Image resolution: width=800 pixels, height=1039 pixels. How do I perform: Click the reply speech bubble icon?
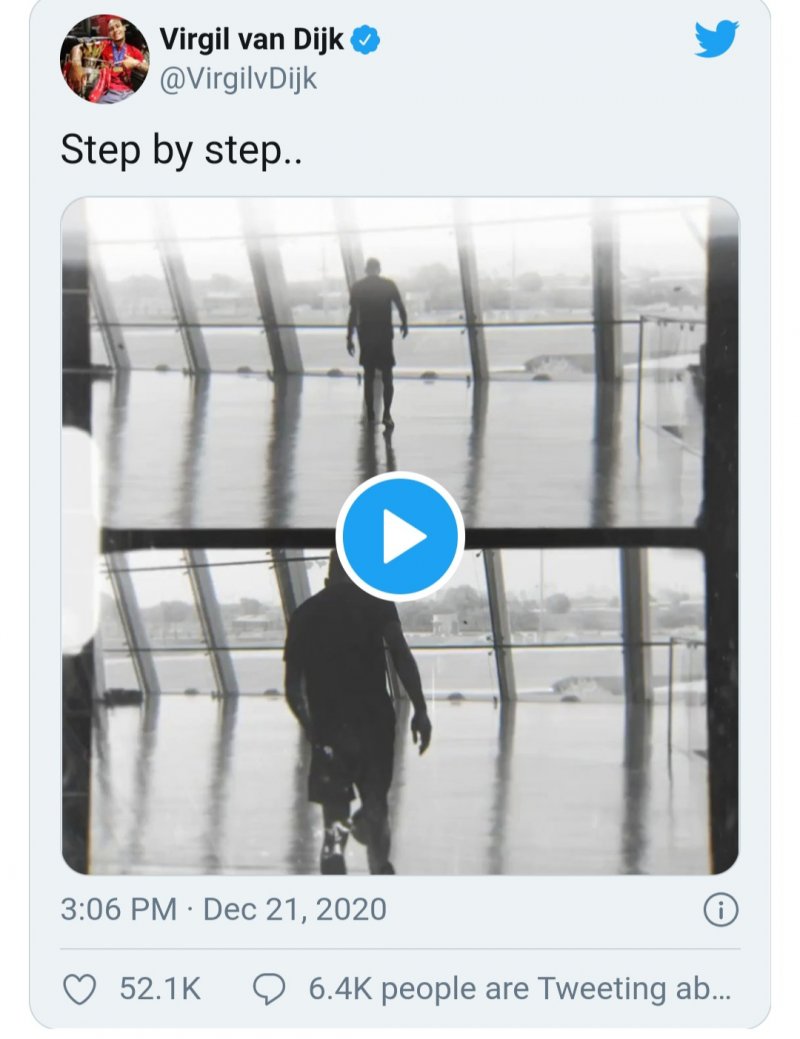pos(268,989)
